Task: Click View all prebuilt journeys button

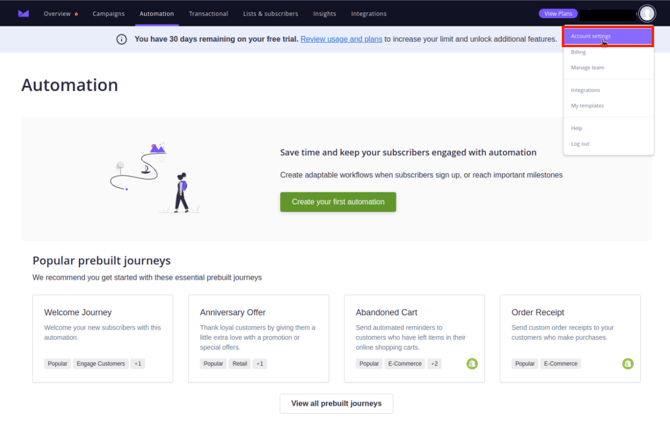Action: 336,403
